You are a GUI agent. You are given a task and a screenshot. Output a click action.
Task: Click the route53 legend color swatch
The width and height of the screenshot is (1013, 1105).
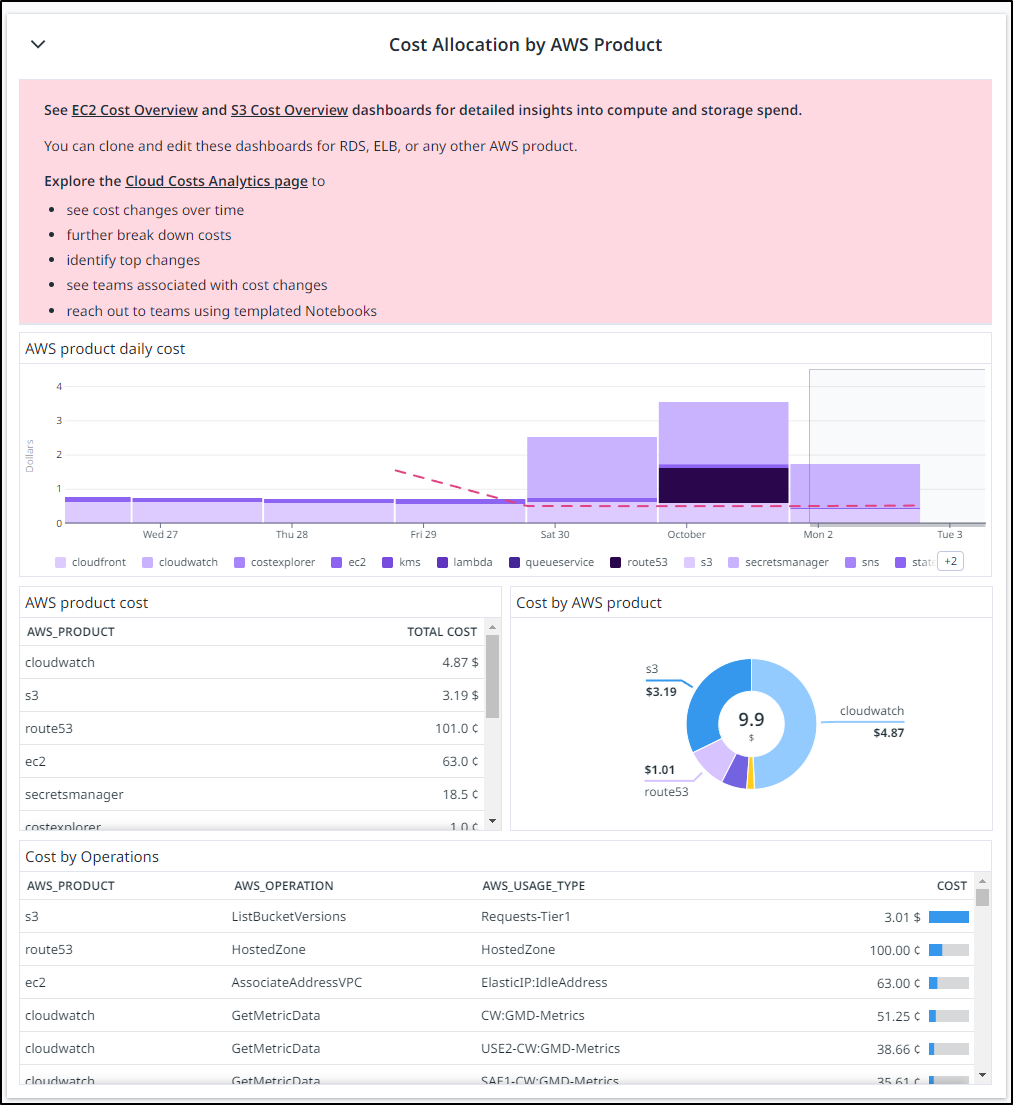pyautogui.click(x=615, y=562)
